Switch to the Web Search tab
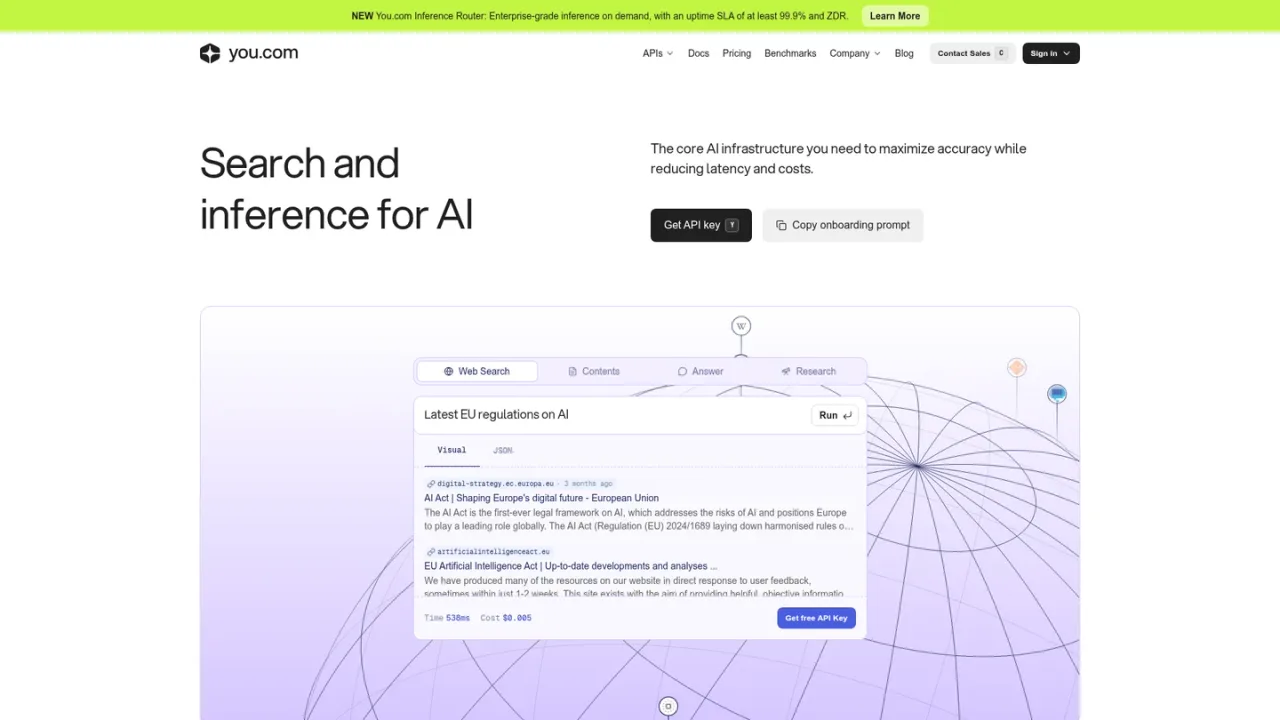Viewport: 1280px width, 720px height. [x=477, y=371]
